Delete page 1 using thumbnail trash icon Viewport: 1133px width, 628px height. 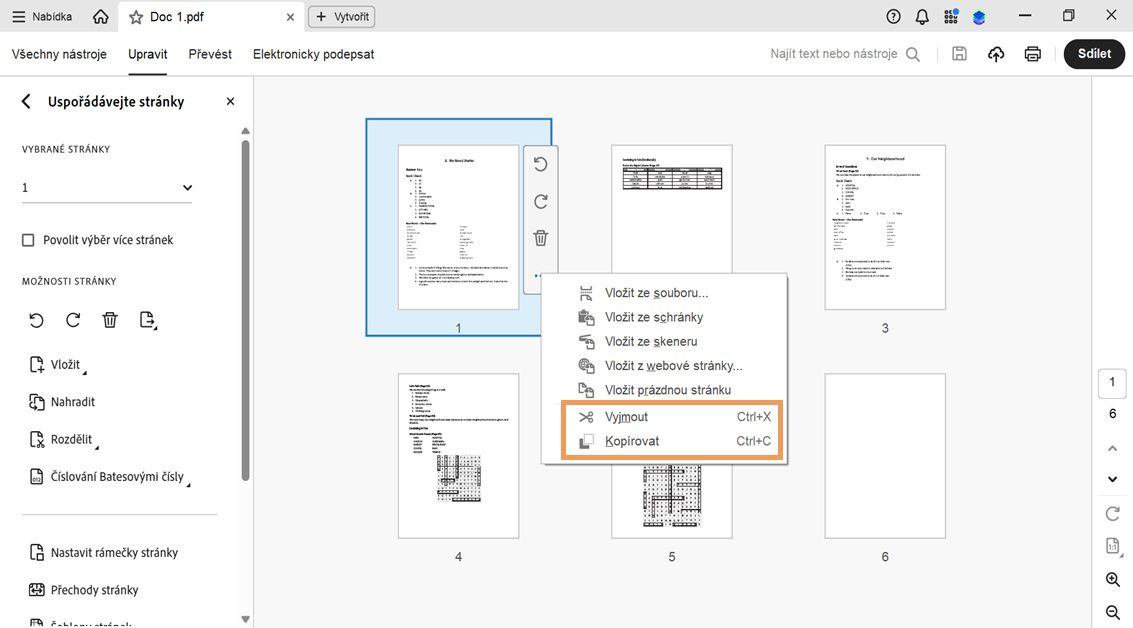(540, 238)
